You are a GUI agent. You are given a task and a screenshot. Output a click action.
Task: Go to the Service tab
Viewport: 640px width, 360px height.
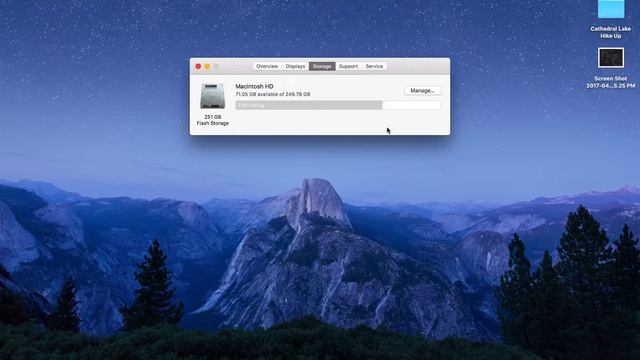coord(374,66)
